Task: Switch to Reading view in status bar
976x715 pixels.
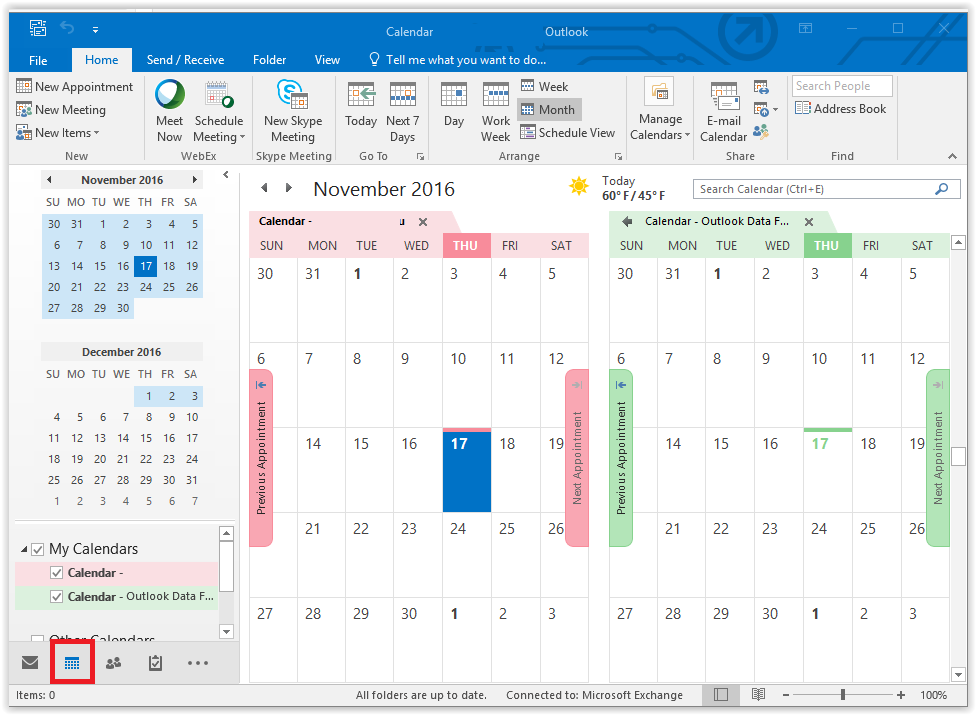Action: (758, 694)
